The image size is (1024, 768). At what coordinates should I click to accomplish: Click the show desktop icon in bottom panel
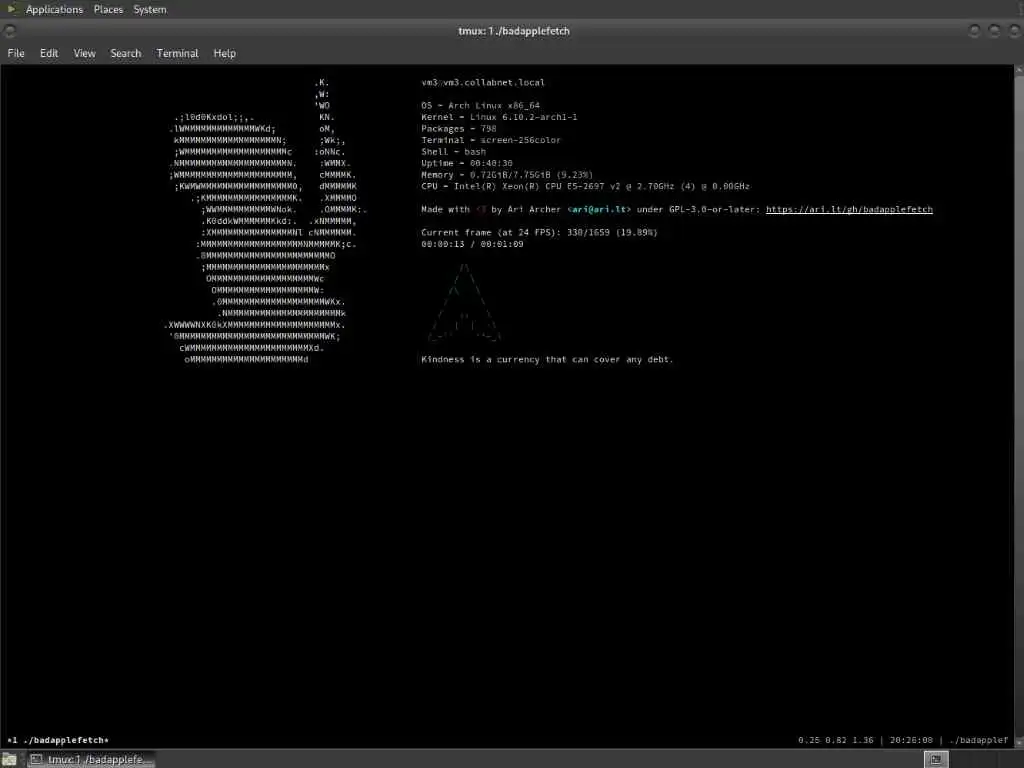[9, 759]
